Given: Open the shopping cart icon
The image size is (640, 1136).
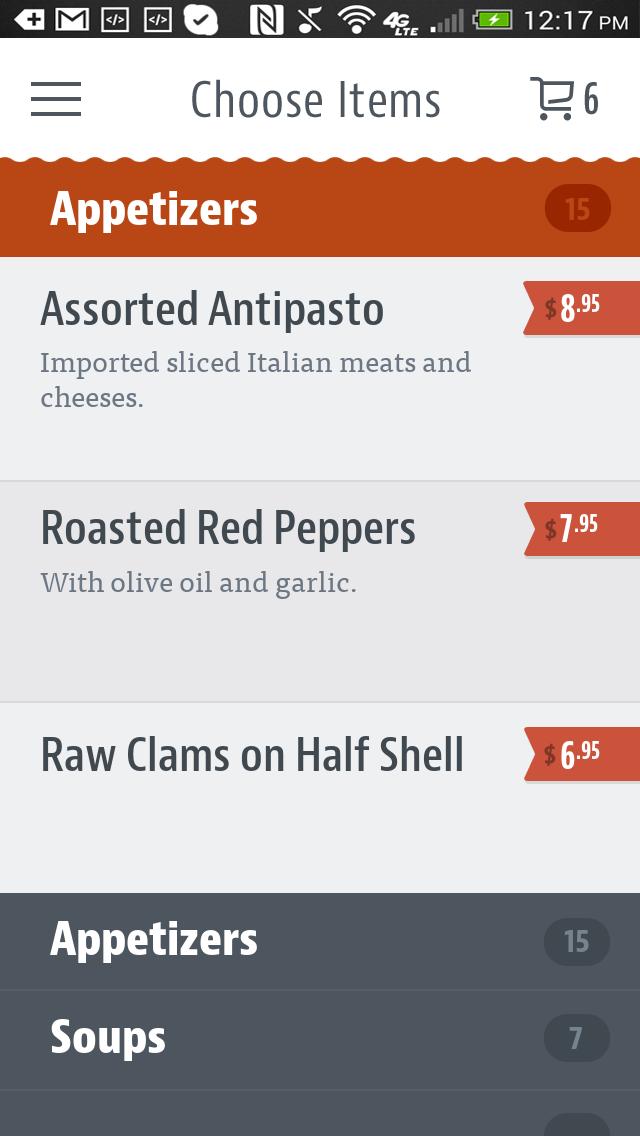Looking at the screenshot, I should pos(550,99).
